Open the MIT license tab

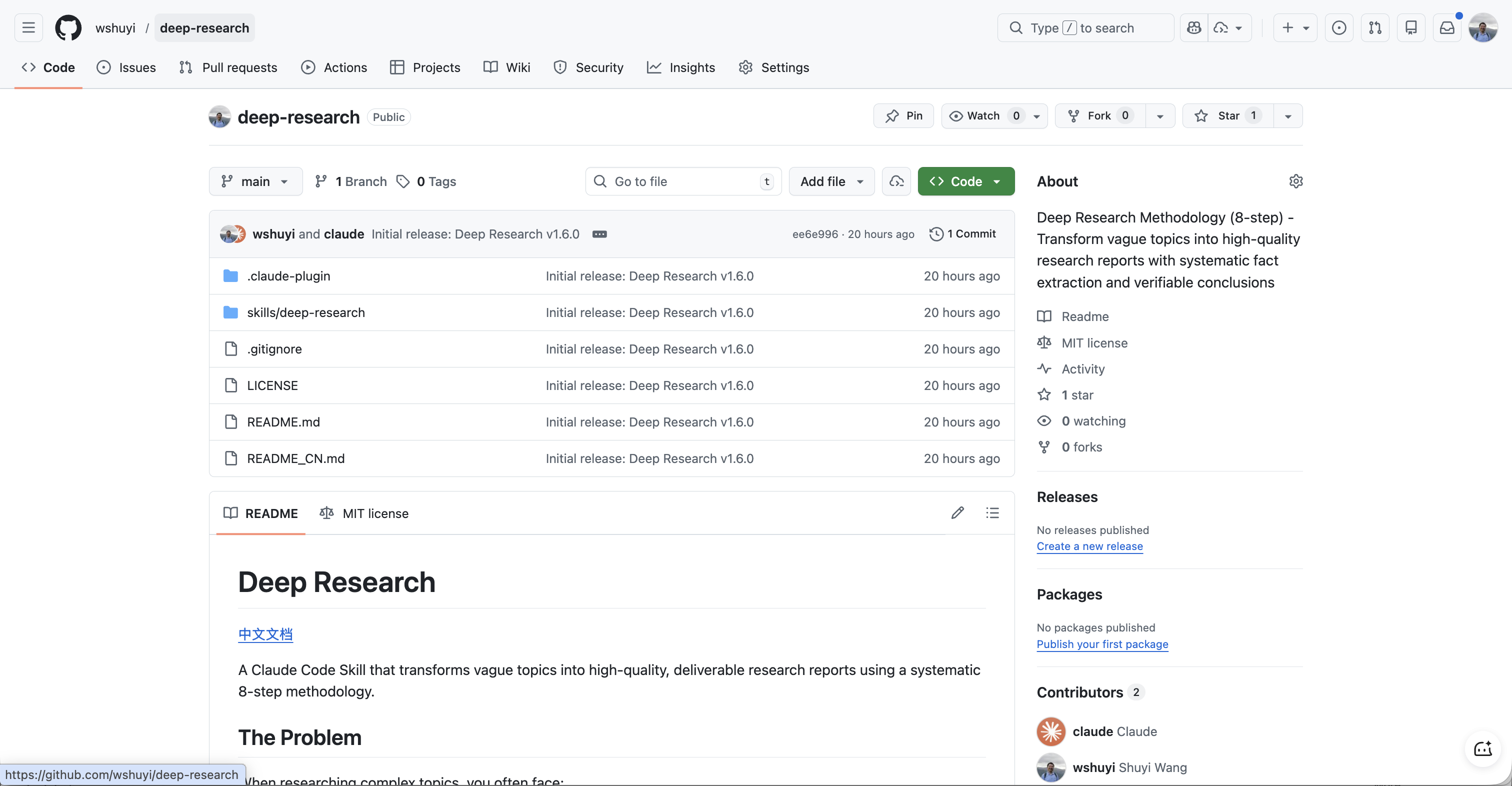click(x=364, y=513)
